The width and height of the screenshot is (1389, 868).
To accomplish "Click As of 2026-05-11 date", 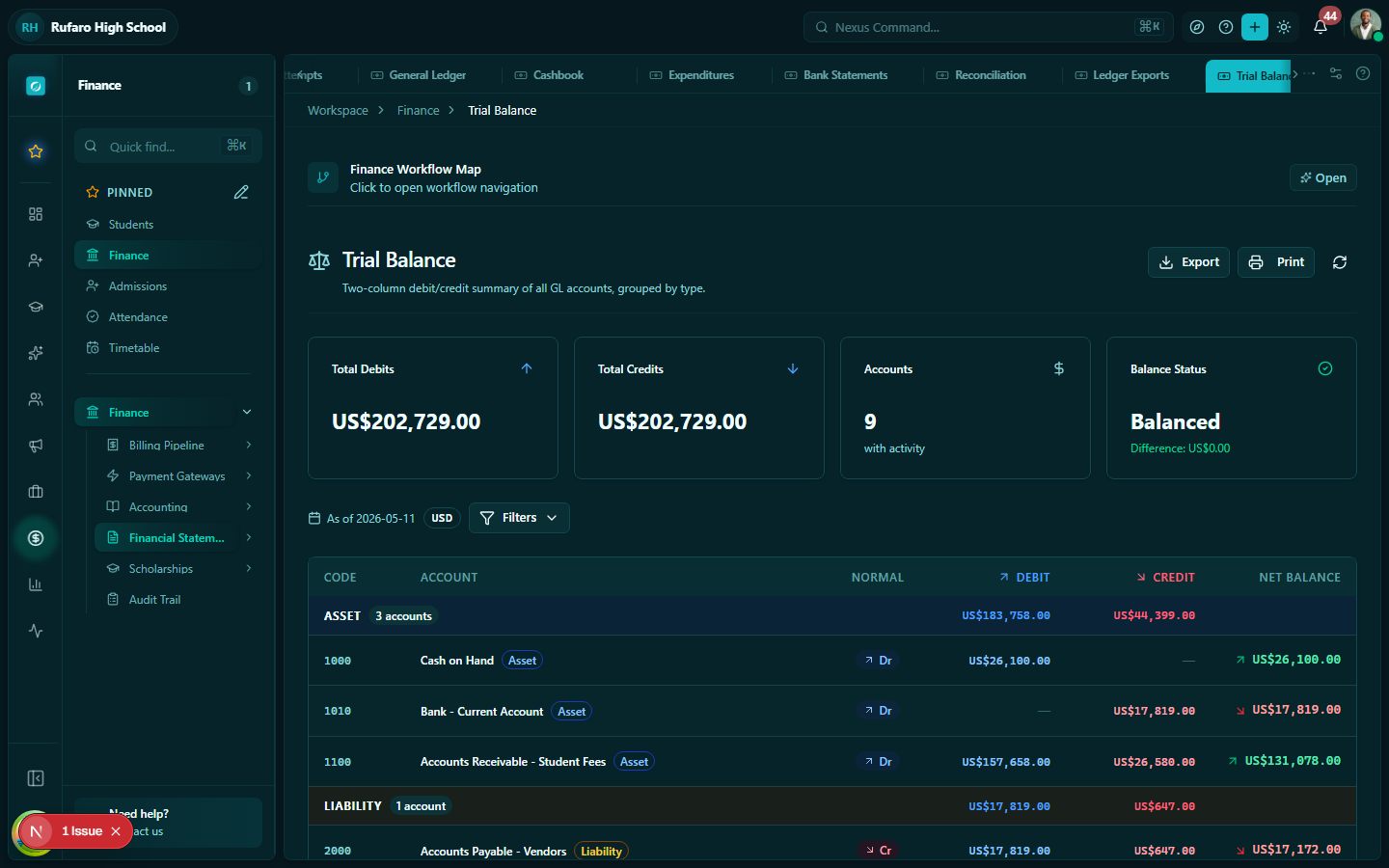I will (x=362, y=519).
